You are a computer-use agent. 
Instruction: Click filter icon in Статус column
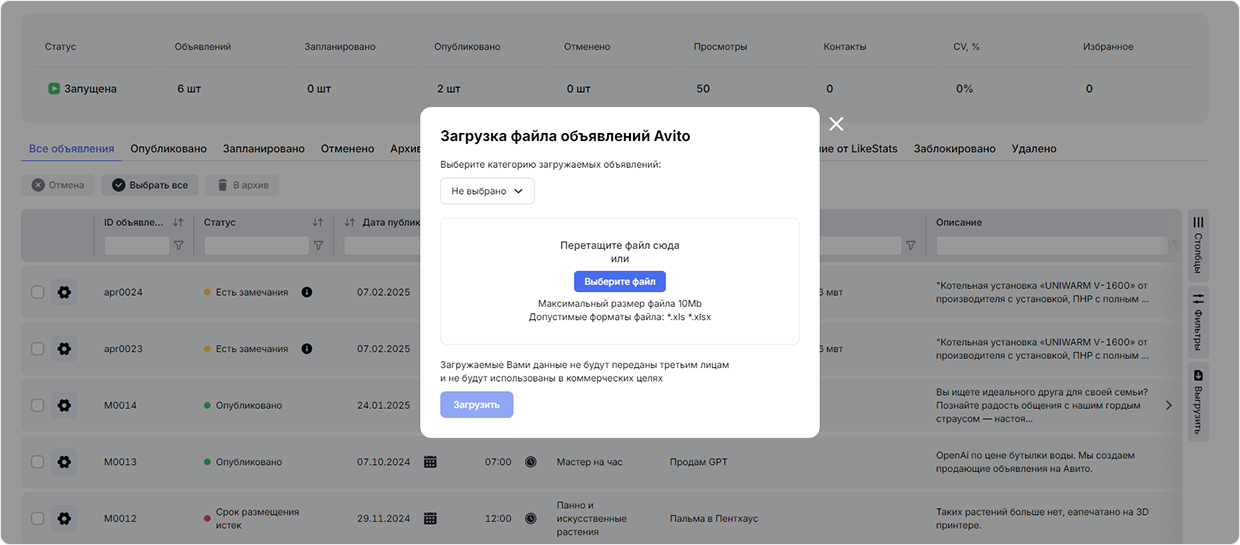pos(318,245)
